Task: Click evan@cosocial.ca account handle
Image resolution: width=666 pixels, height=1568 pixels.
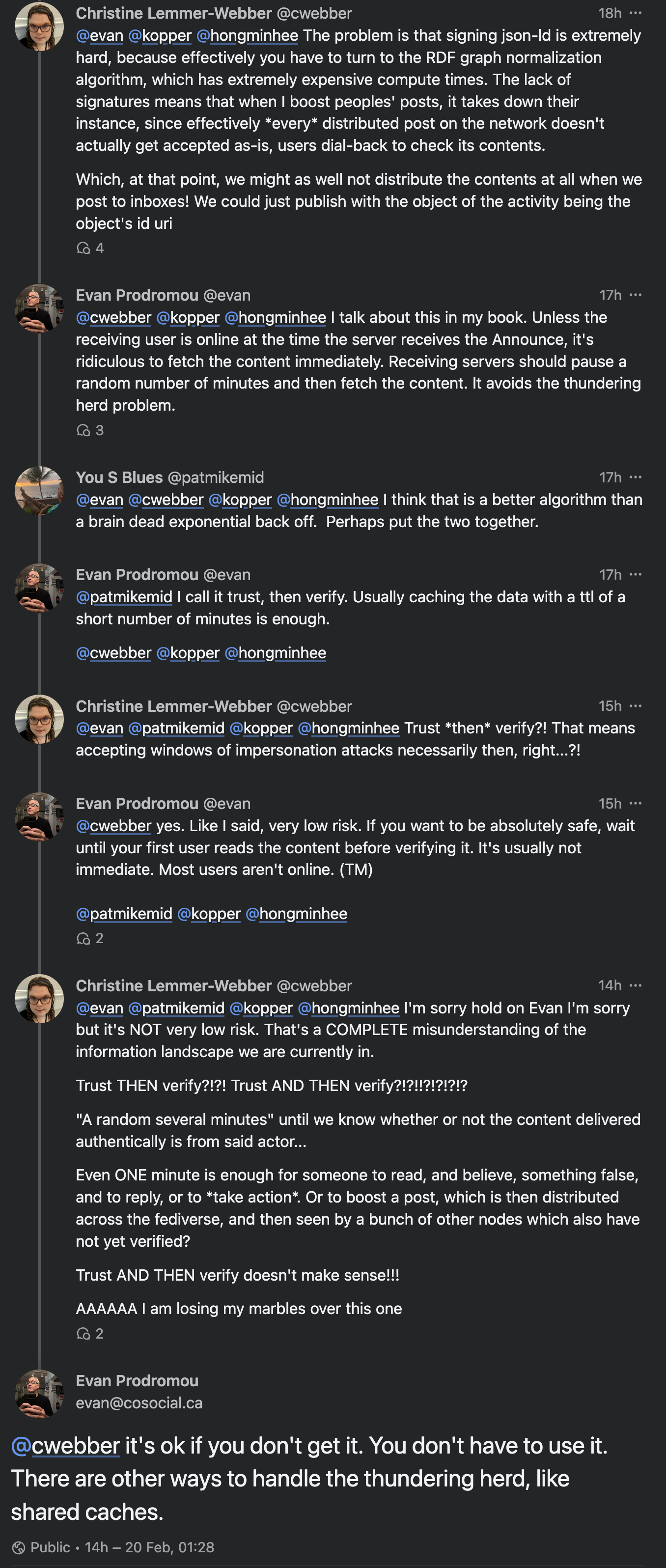Action: [x=139, y=1403]
